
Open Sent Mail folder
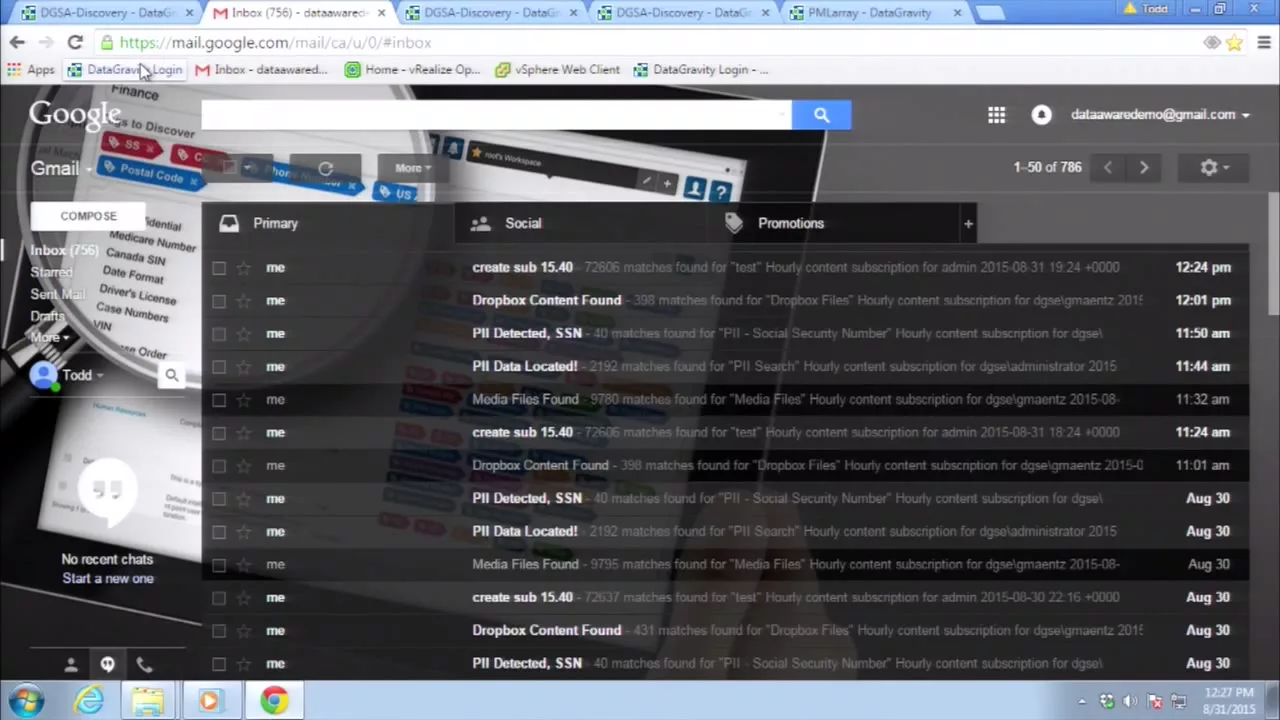tap(57, 294)
